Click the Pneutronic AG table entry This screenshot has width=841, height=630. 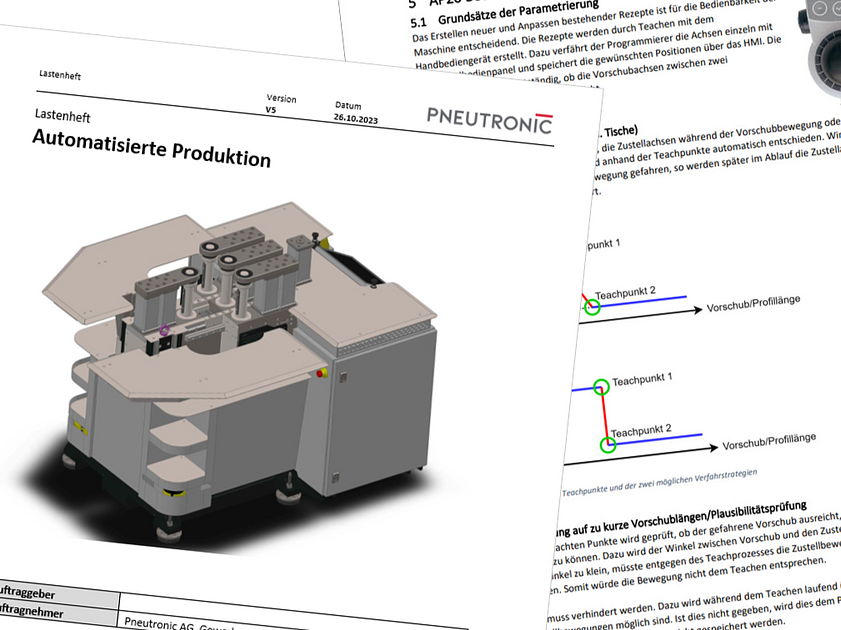(x=179, y=624)
